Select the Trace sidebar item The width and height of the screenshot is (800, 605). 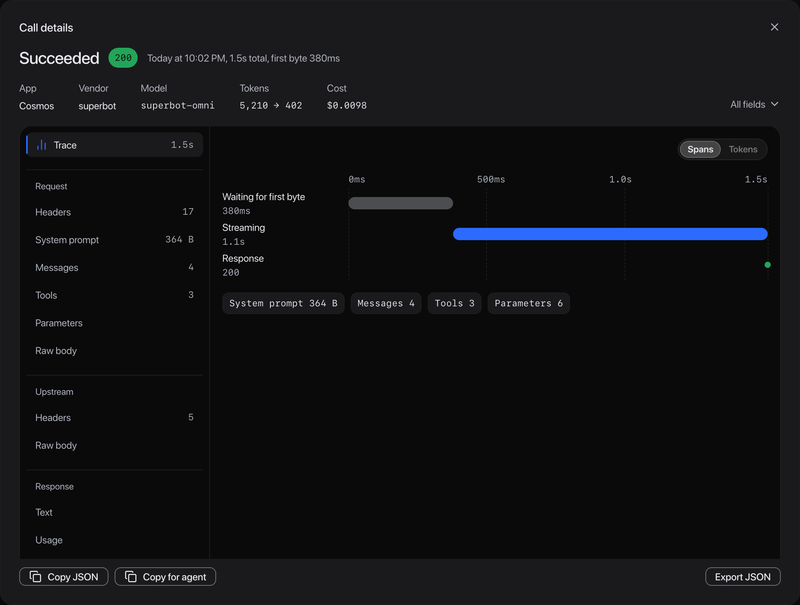[x=114, y=145]
